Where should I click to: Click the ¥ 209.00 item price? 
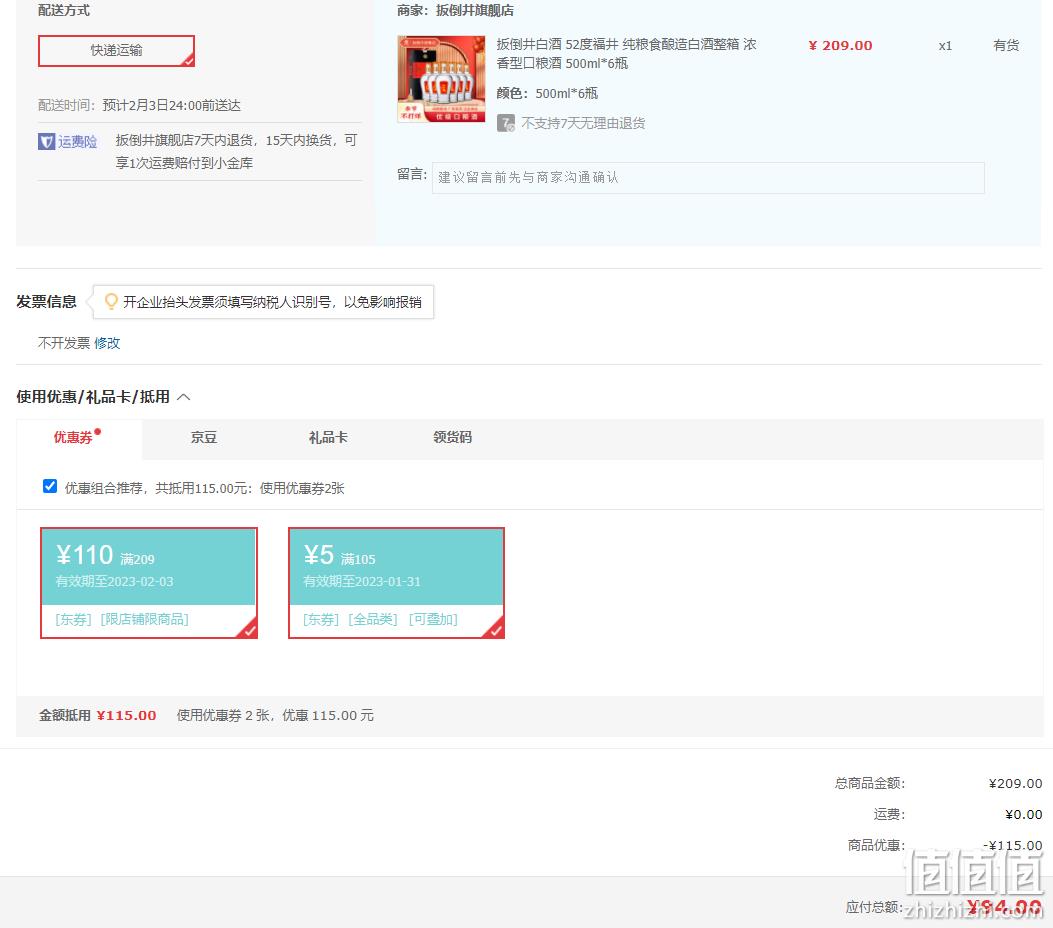point(840,46)
